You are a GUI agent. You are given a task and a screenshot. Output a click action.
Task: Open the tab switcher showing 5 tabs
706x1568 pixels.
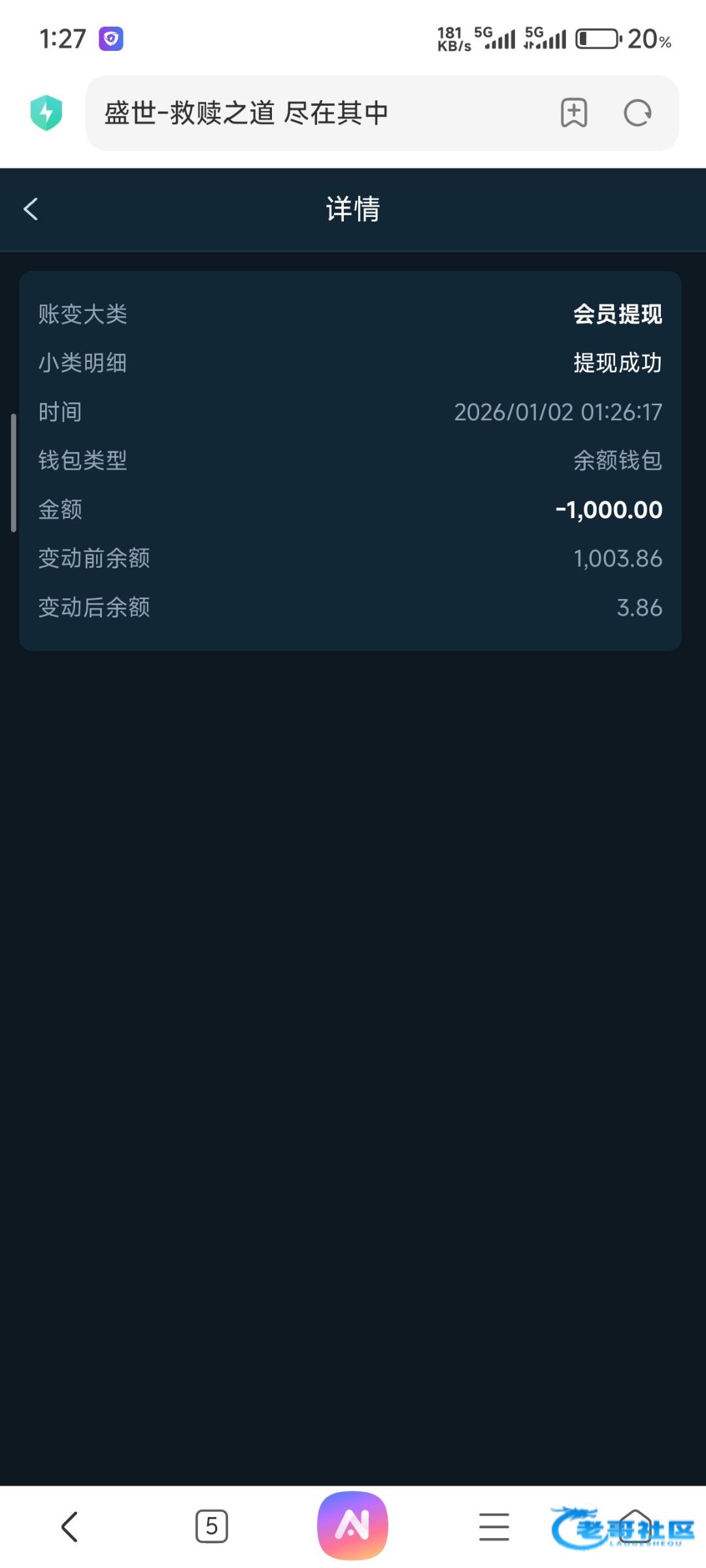tap(211, 1527)
